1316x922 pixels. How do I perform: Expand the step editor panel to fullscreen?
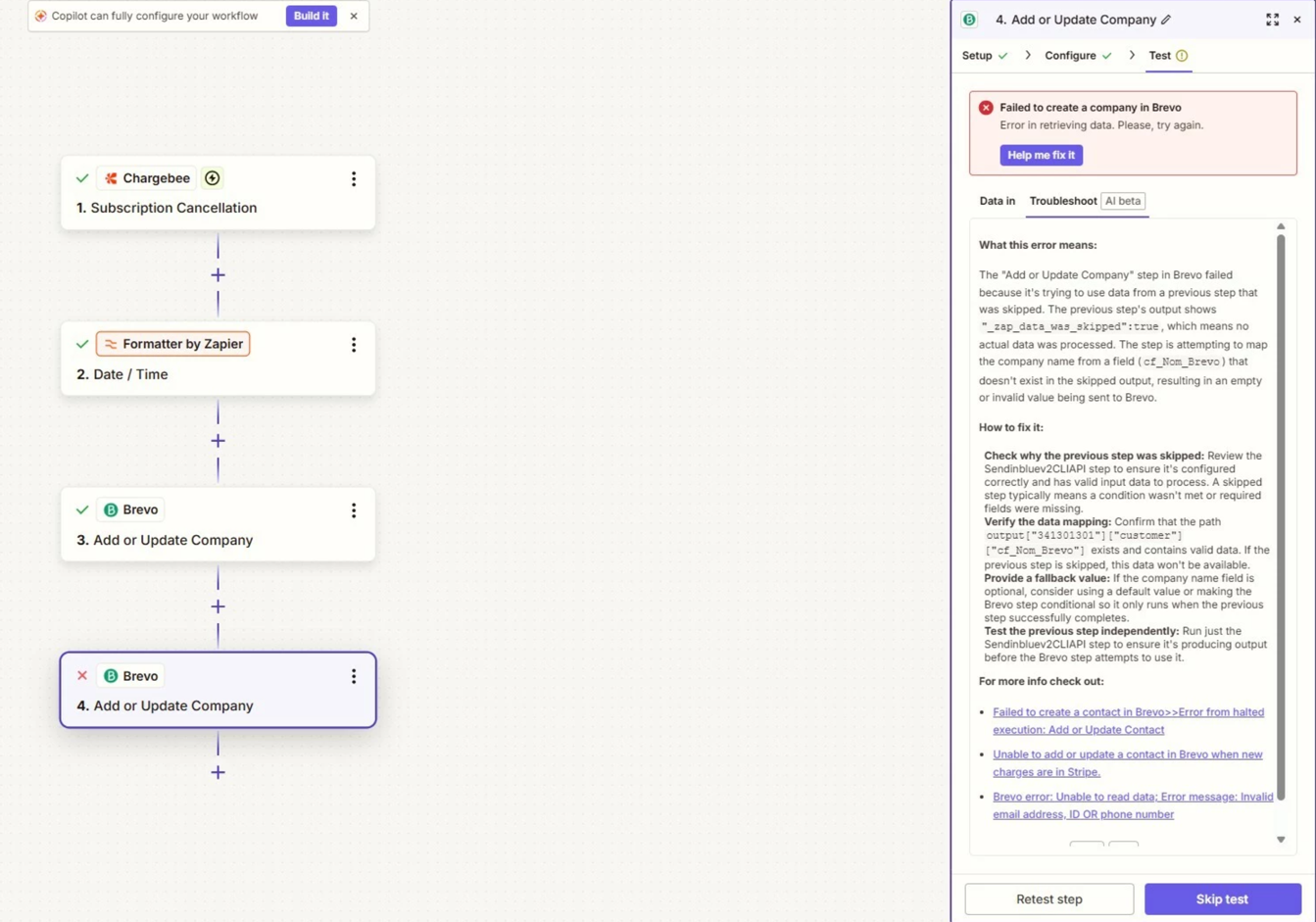1272,20
